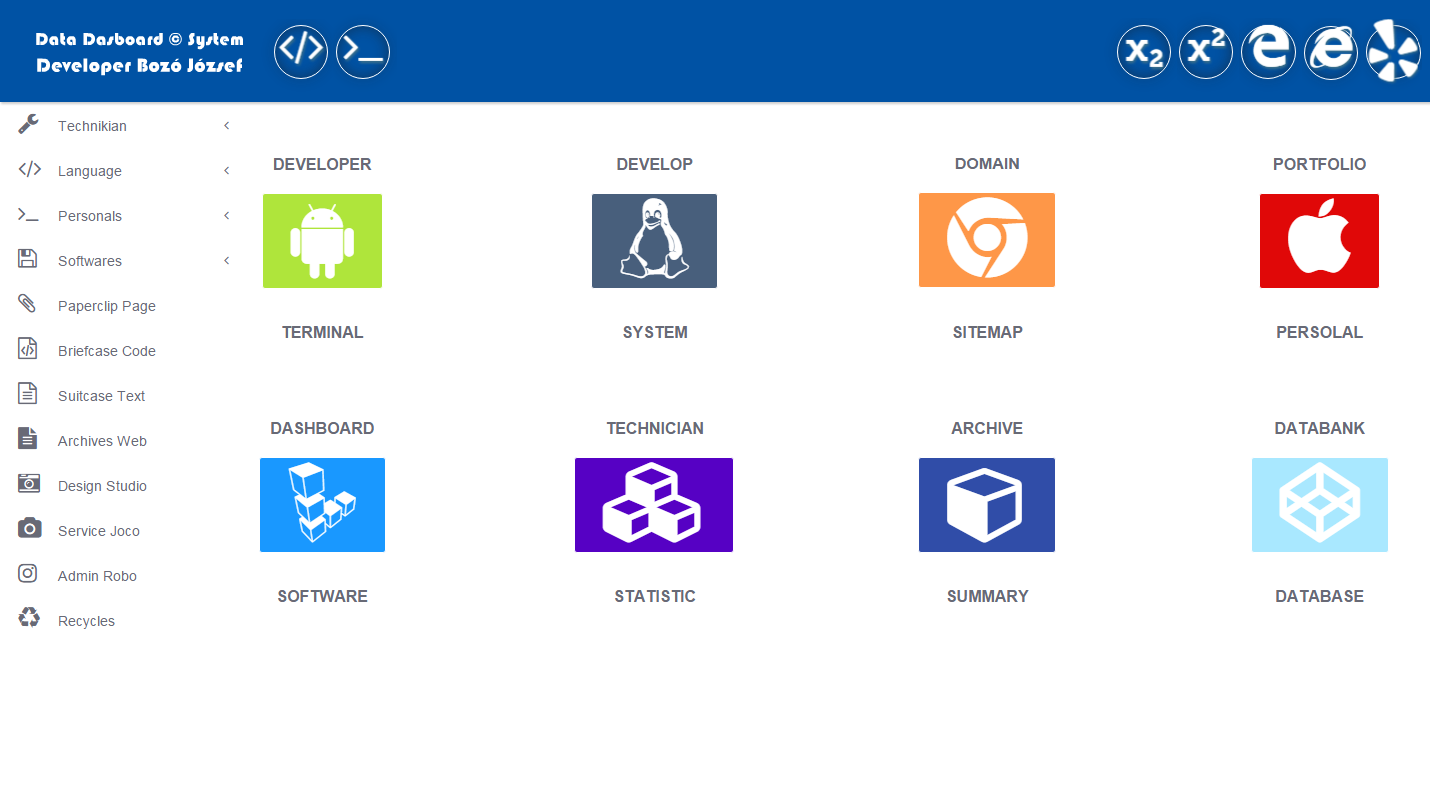Expand the Personals menu chevron

(227, 216)
